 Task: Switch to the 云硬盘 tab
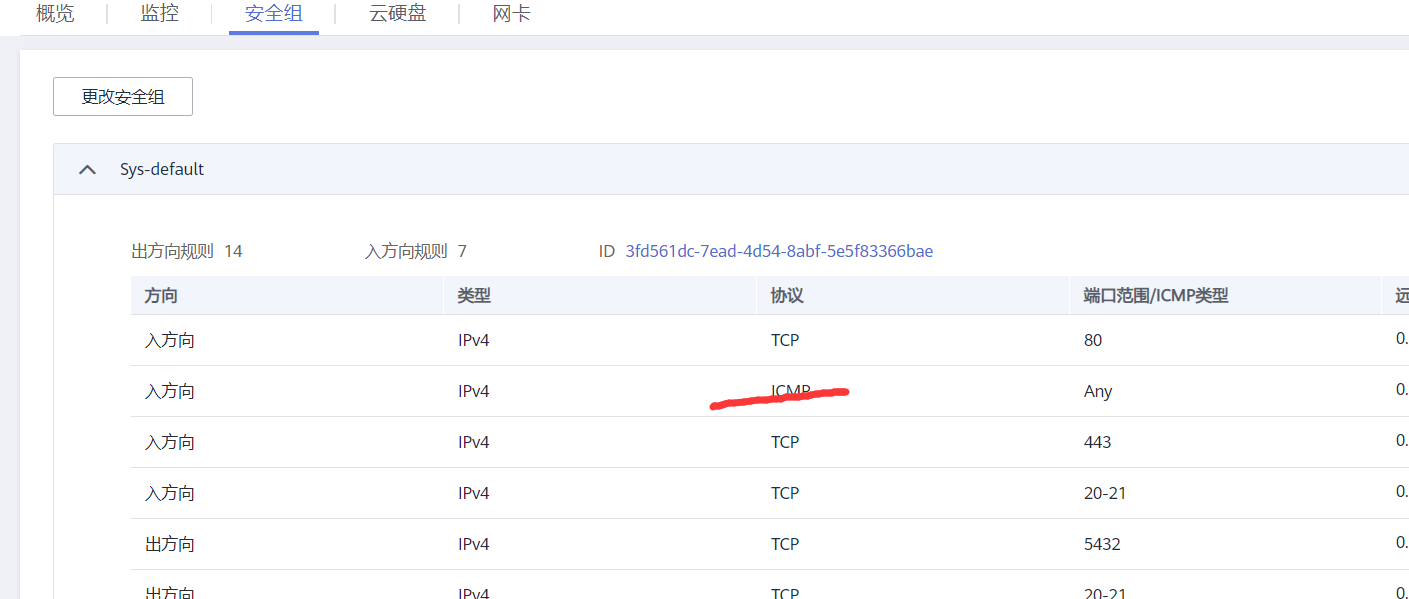tap(397, 14)
